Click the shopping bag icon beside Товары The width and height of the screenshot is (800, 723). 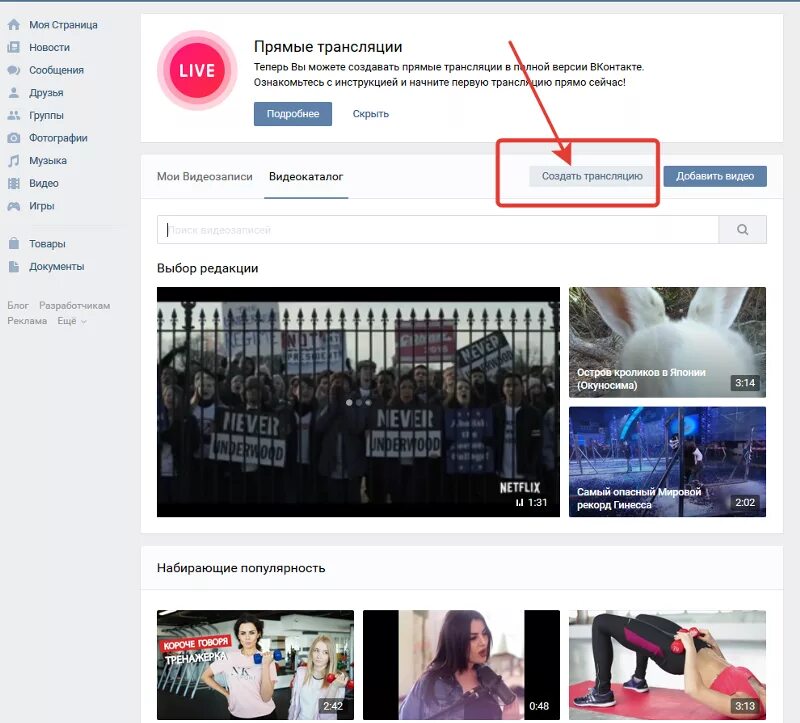pos(14,243)
